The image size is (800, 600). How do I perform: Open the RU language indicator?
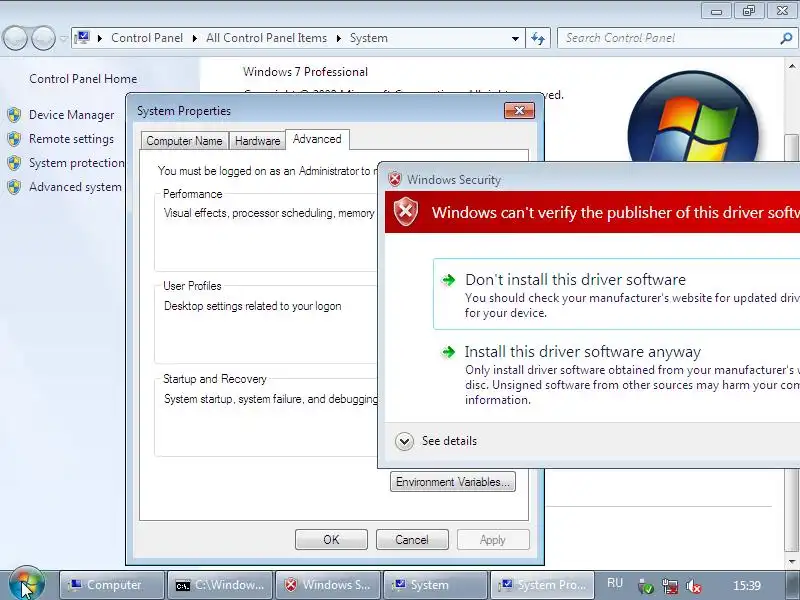[x=615, y=583]
